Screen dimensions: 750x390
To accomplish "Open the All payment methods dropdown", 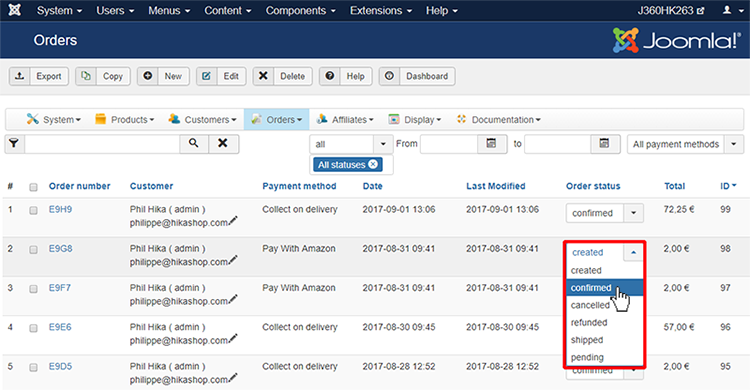I will pyautogui.click(x=685, y=144).
